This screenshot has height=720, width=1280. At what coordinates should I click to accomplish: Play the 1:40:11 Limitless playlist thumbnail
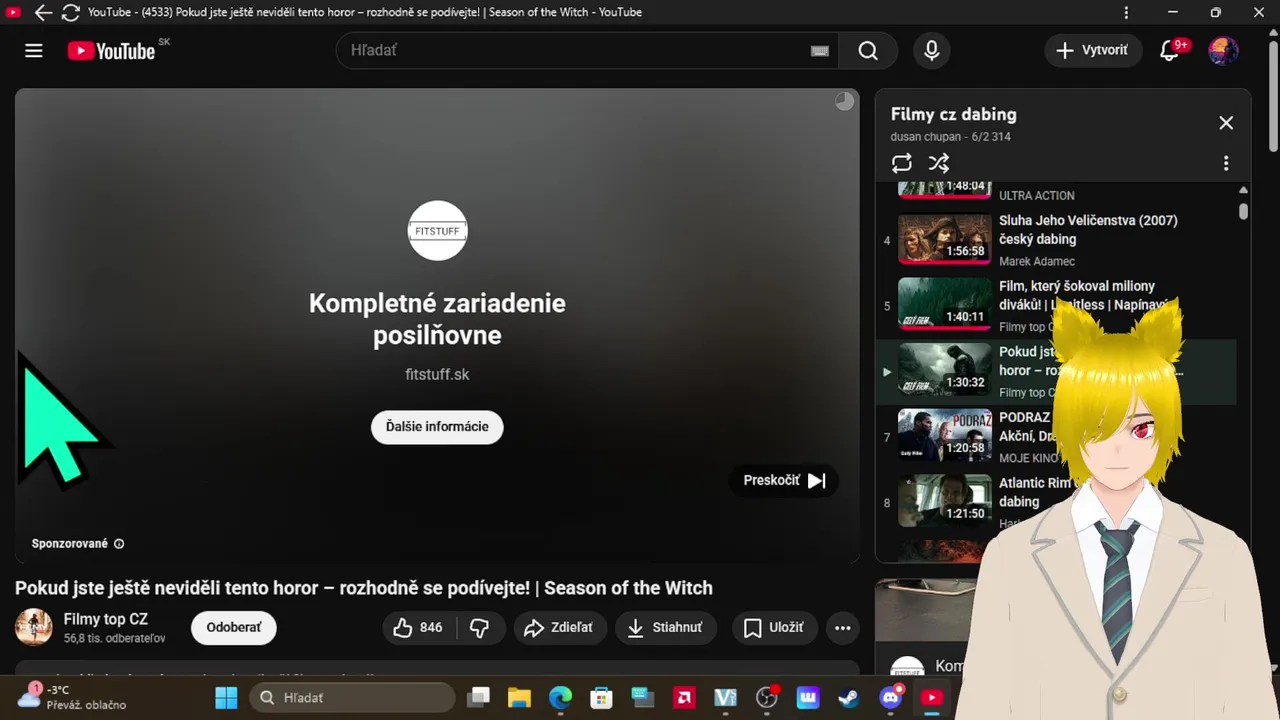[x=944, y=304]
